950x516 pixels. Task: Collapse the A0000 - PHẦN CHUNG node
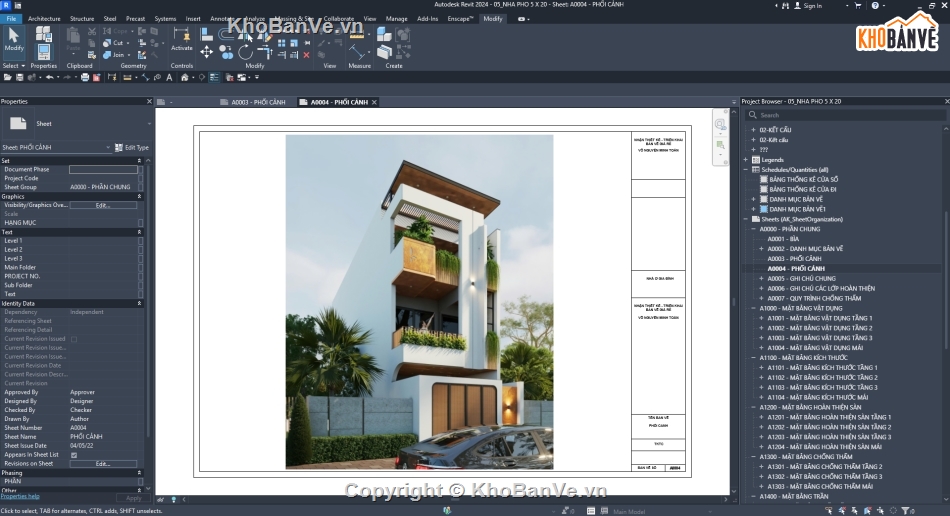pyautogui.click(x=754, y=230)
